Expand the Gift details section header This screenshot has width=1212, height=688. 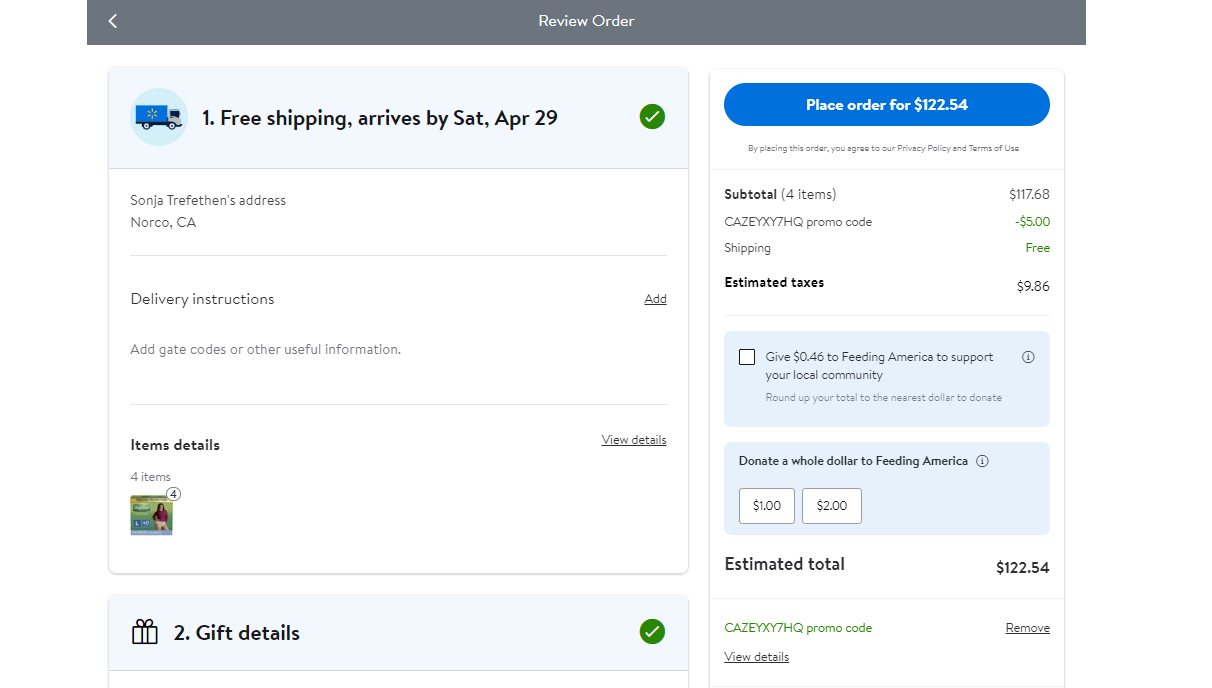398,633
